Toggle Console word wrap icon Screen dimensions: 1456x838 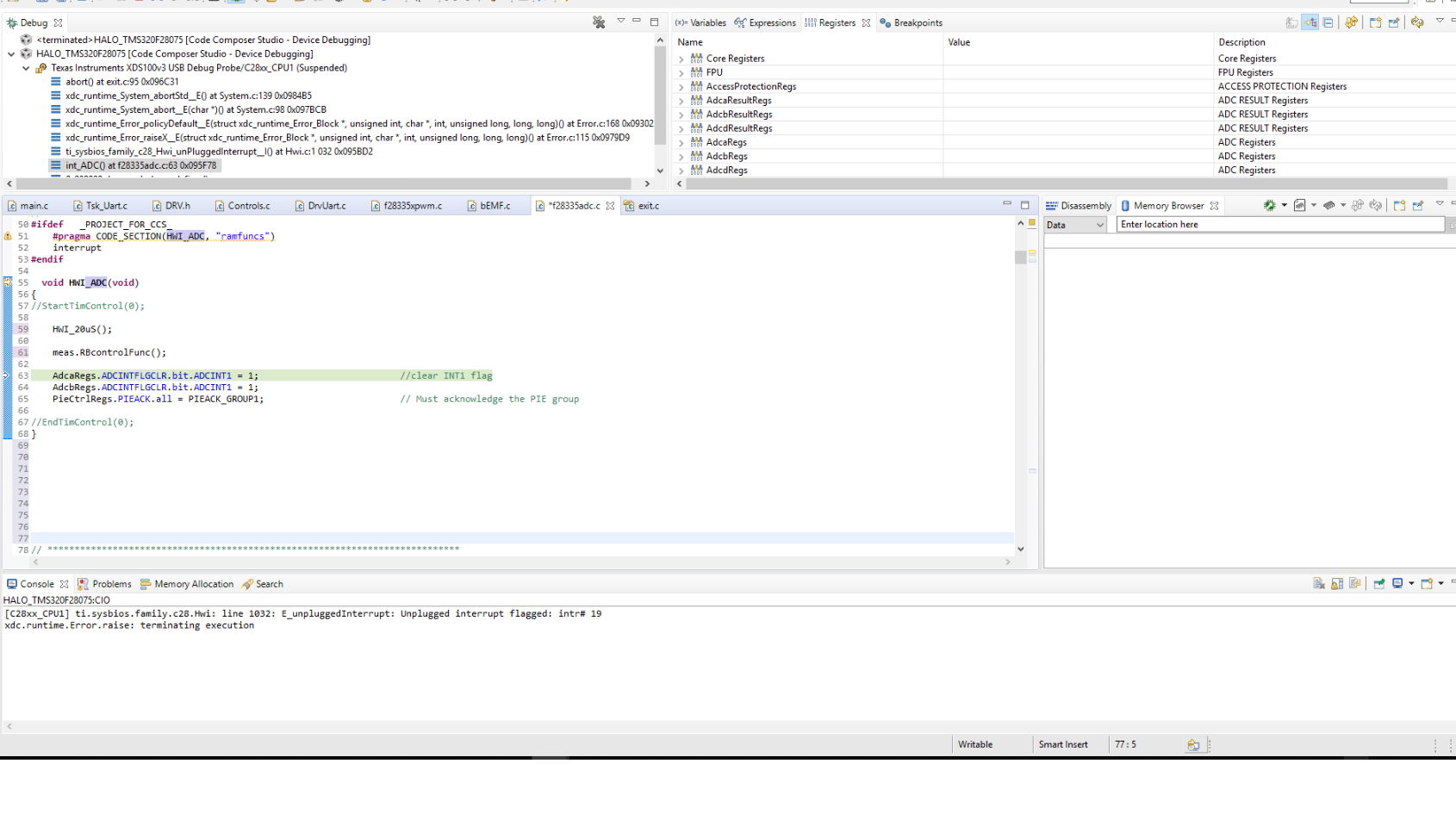[x=1355, y=583]
